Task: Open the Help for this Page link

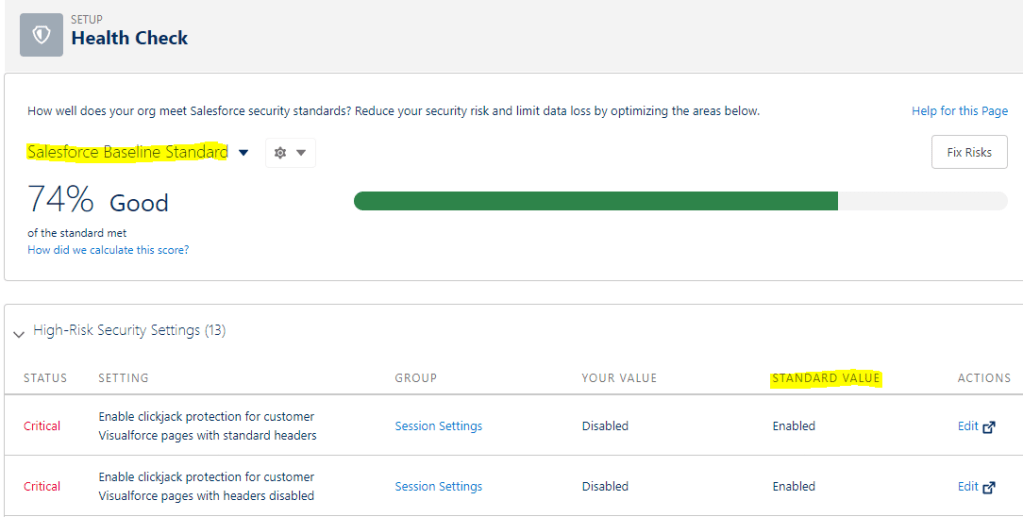Action: (959, 111)
